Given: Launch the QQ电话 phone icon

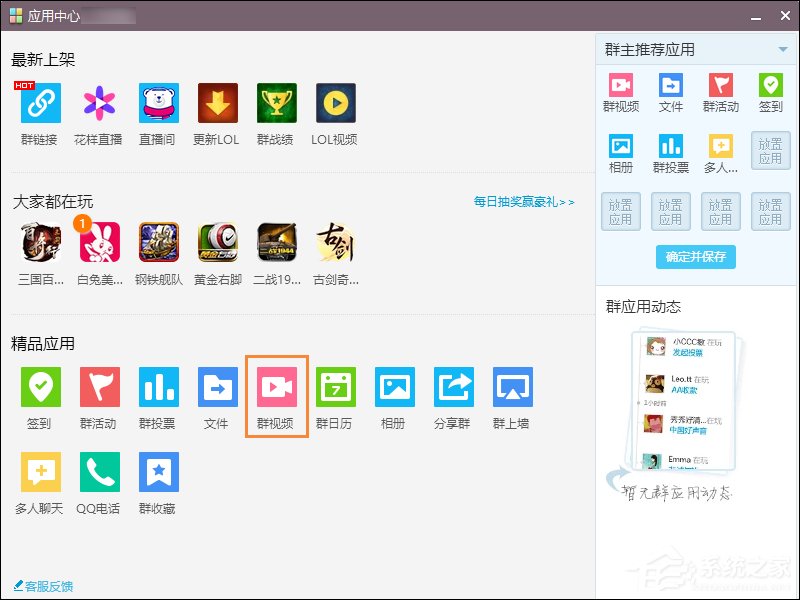Looking at the screenshot, I should 99,473.
